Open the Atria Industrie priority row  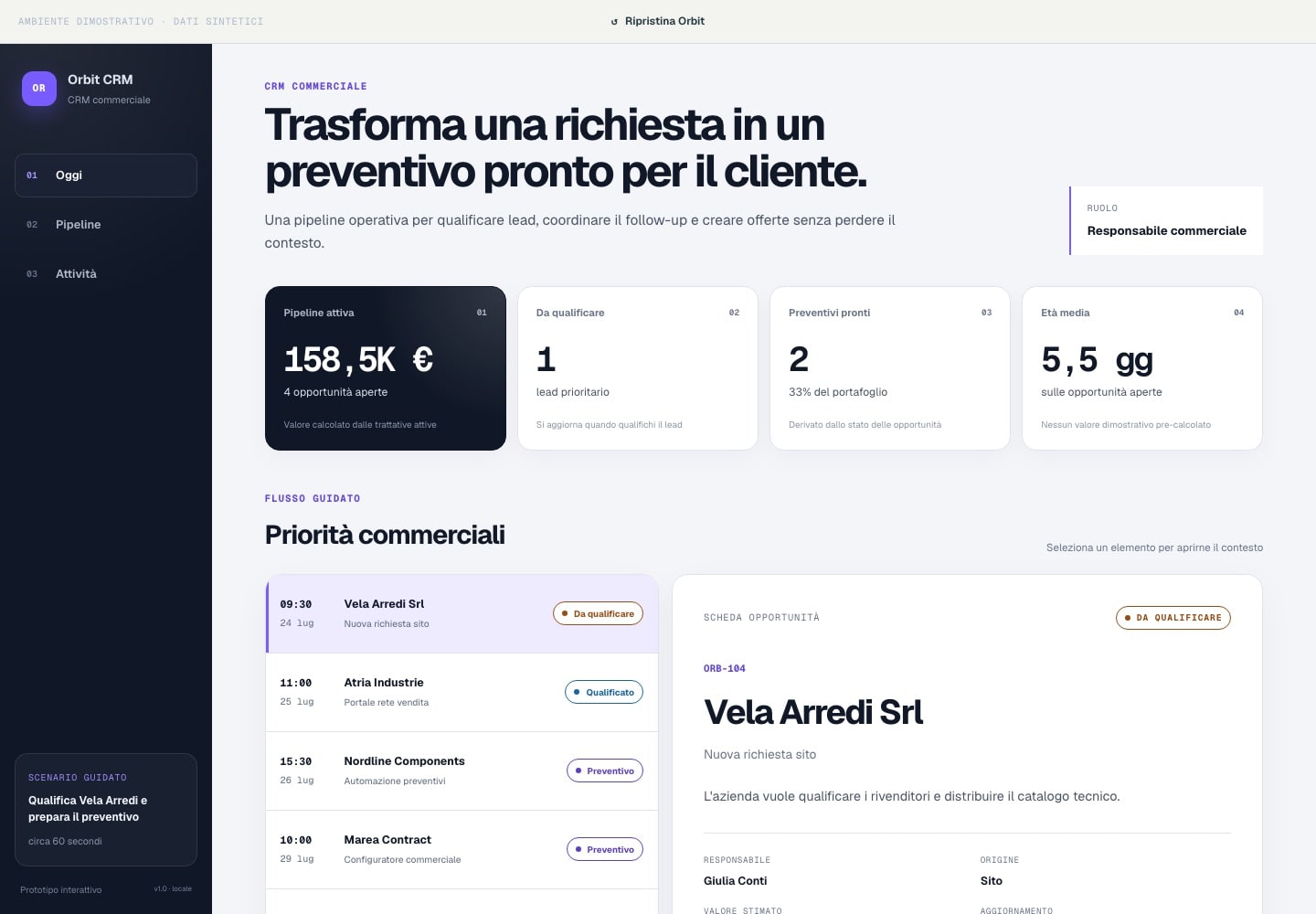click(x=462, y=693)
